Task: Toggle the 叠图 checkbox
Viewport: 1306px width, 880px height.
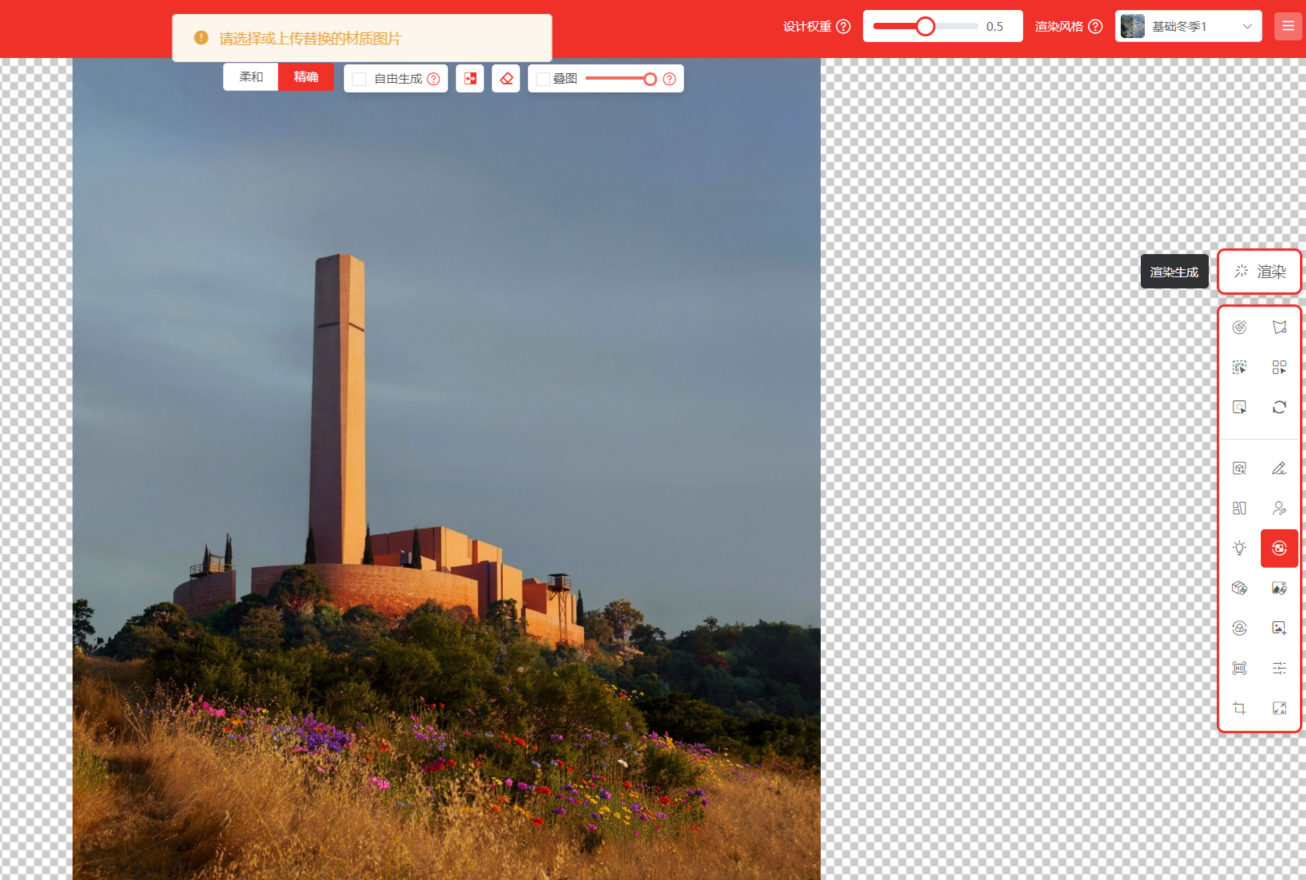Action: tap(543, 79)
